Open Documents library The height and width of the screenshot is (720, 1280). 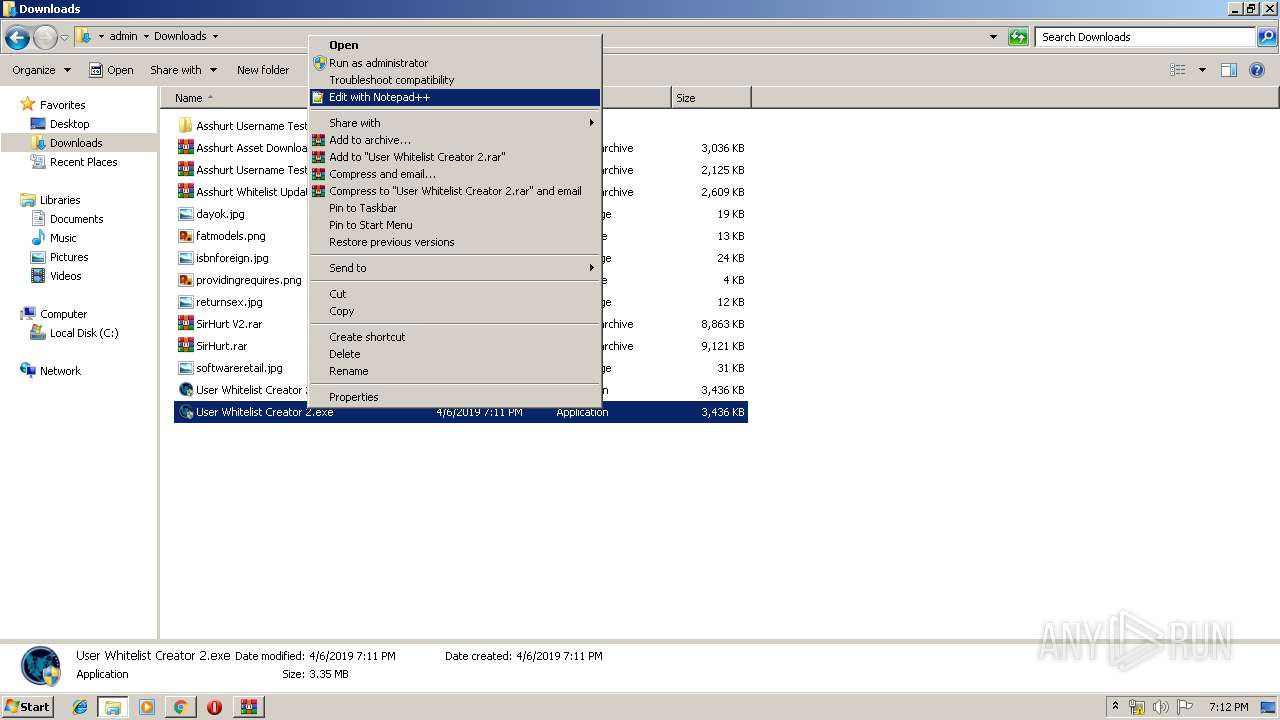pos(76,219)
